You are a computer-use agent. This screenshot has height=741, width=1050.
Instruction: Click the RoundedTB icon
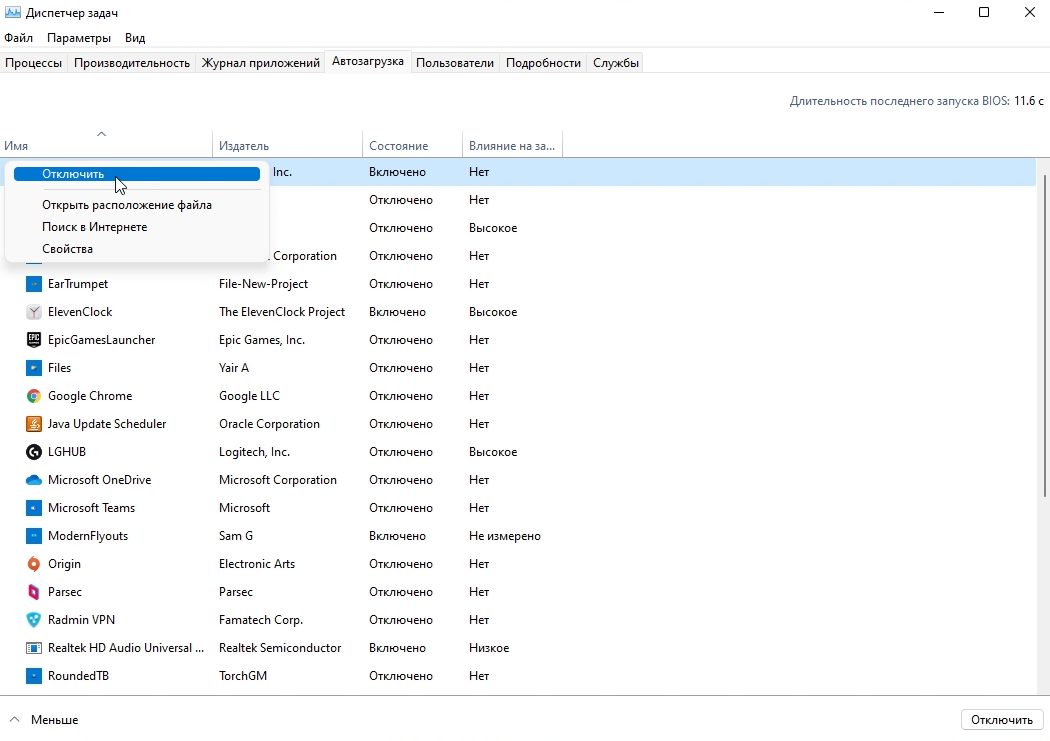click(33, 676)
